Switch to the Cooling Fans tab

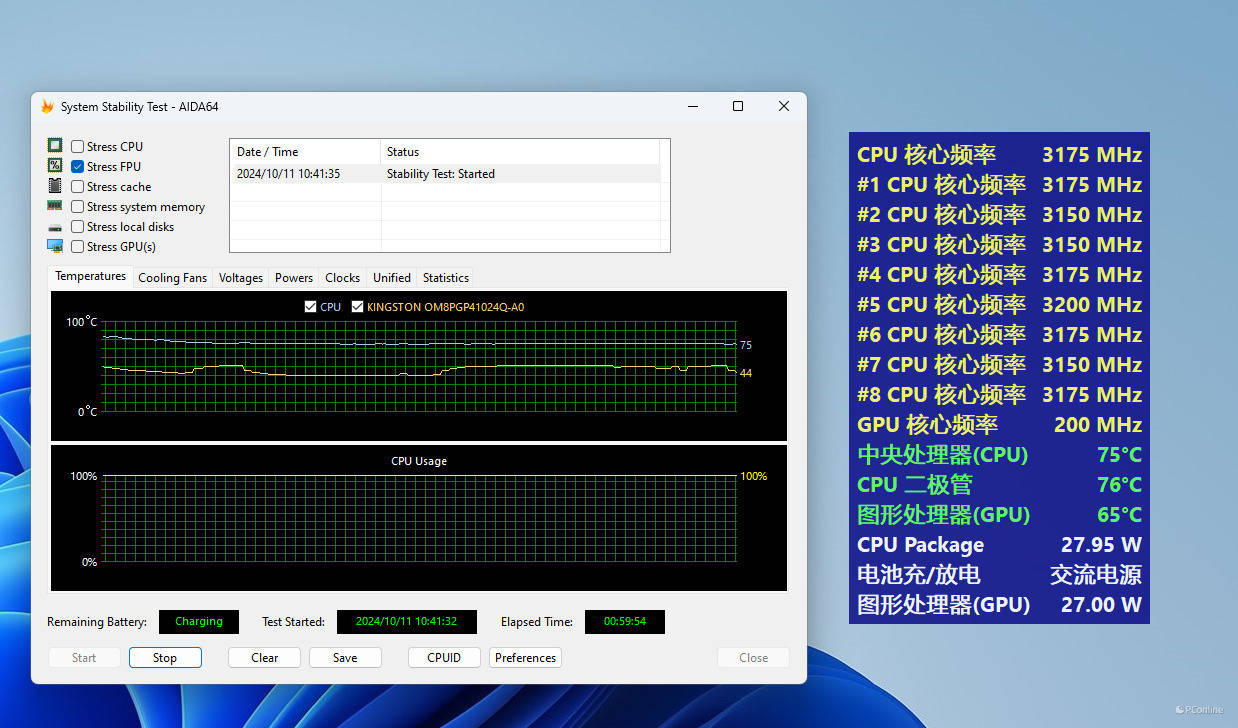[x=172, y=278]
